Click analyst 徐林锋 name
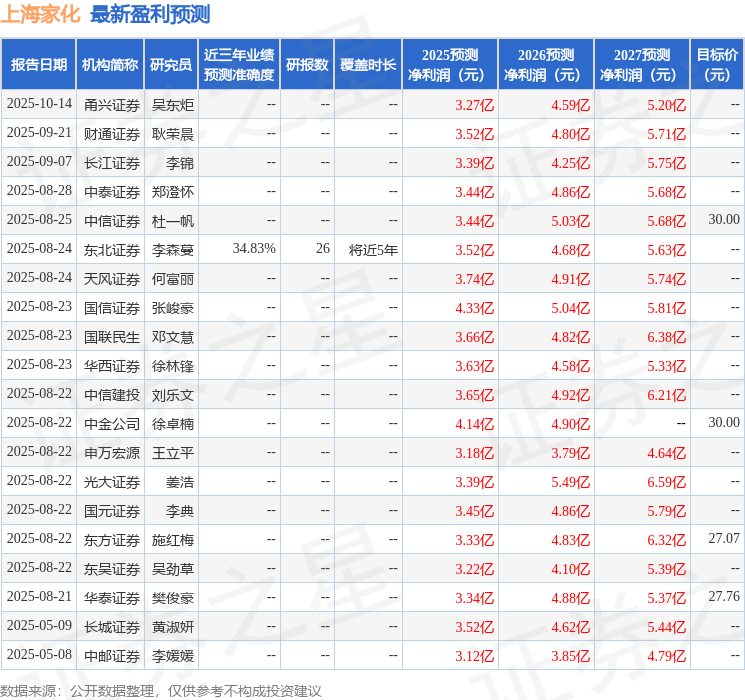This screenshot has width=745, height=700. click(x=172, y=366)
